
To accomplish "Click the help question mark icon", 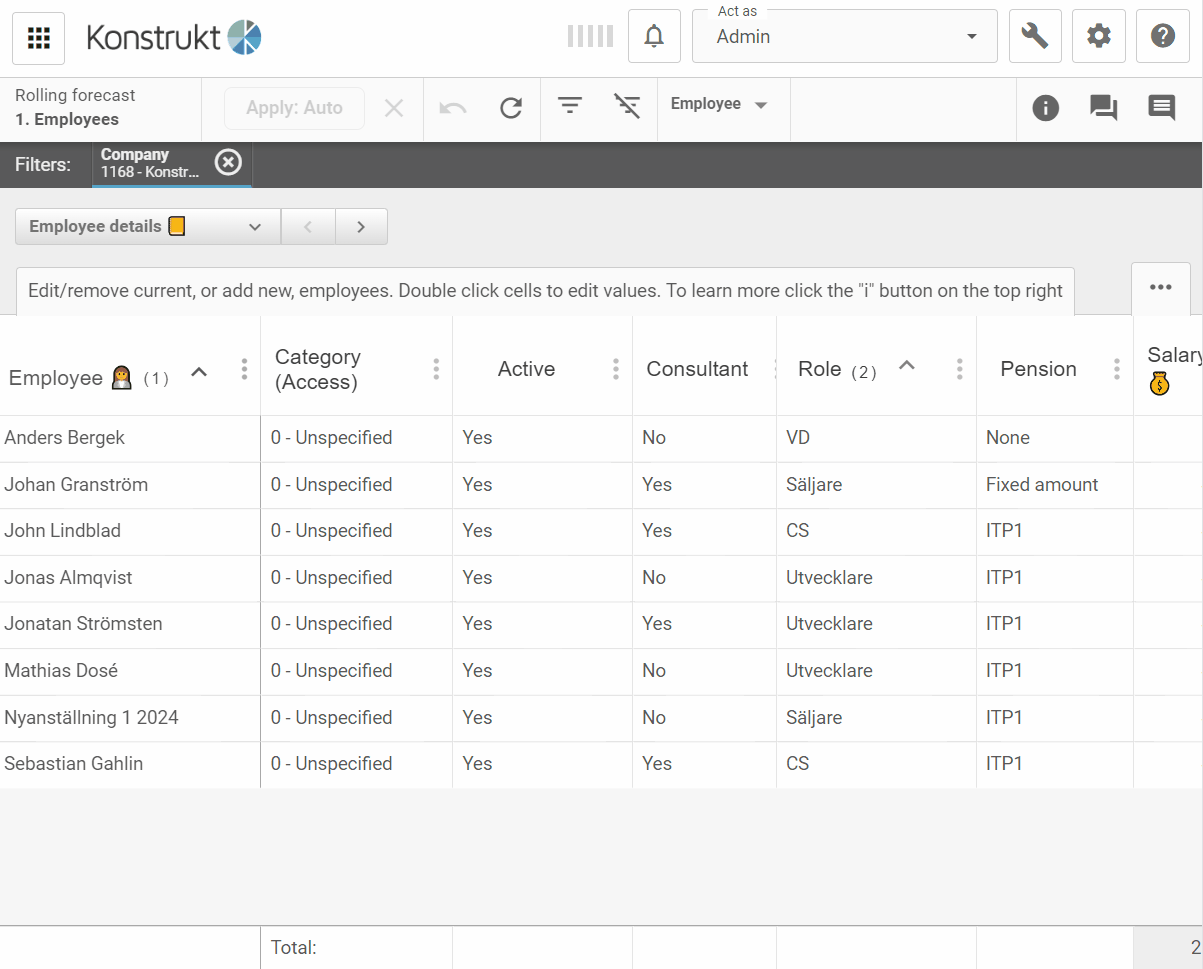I will point(1162,37).
